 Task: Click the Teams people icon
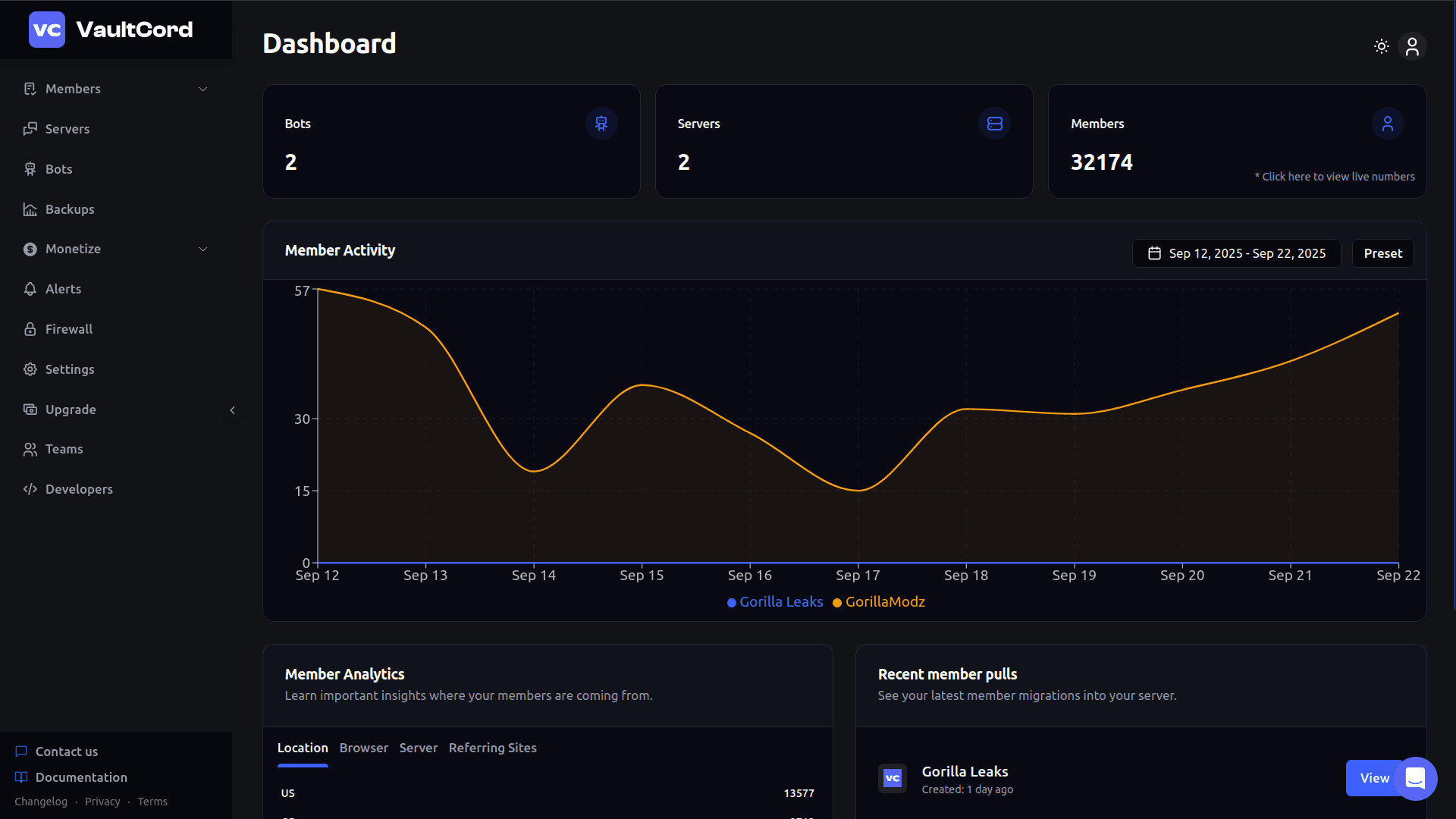pos(30,450)
